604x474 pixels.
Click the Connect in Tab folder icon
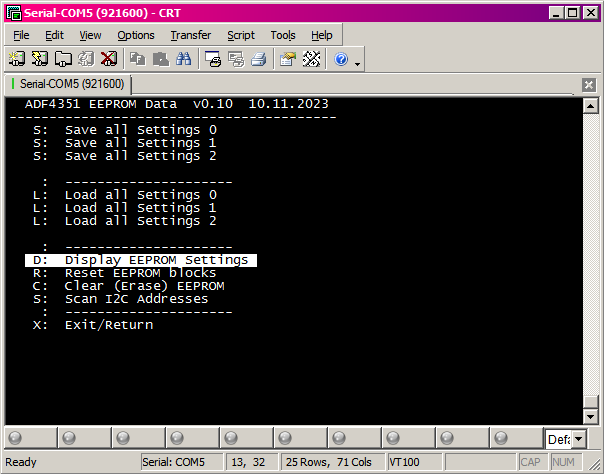pyautogui.click(x=63, y=59)
